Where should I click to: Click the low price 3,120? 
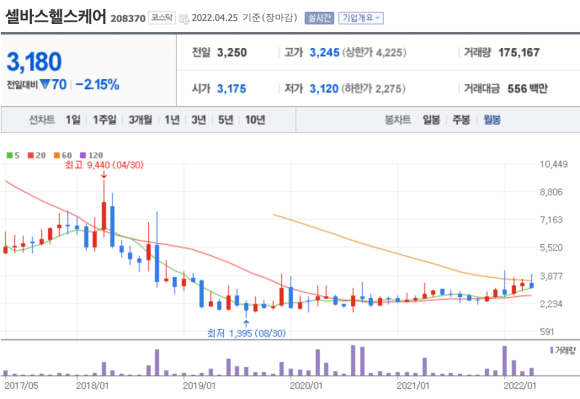[324, 89]
